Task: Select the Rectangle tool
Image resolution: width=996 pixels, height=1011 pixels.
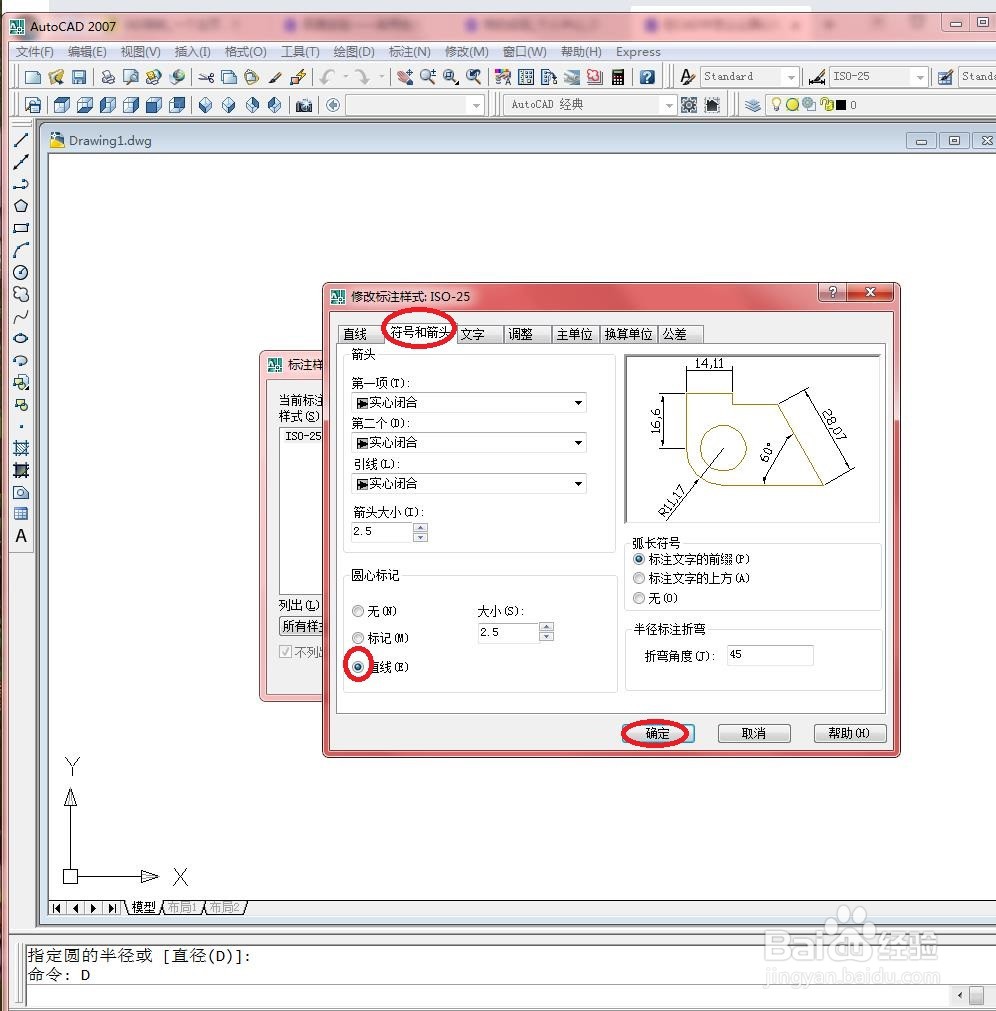Action: coord(21,228)
